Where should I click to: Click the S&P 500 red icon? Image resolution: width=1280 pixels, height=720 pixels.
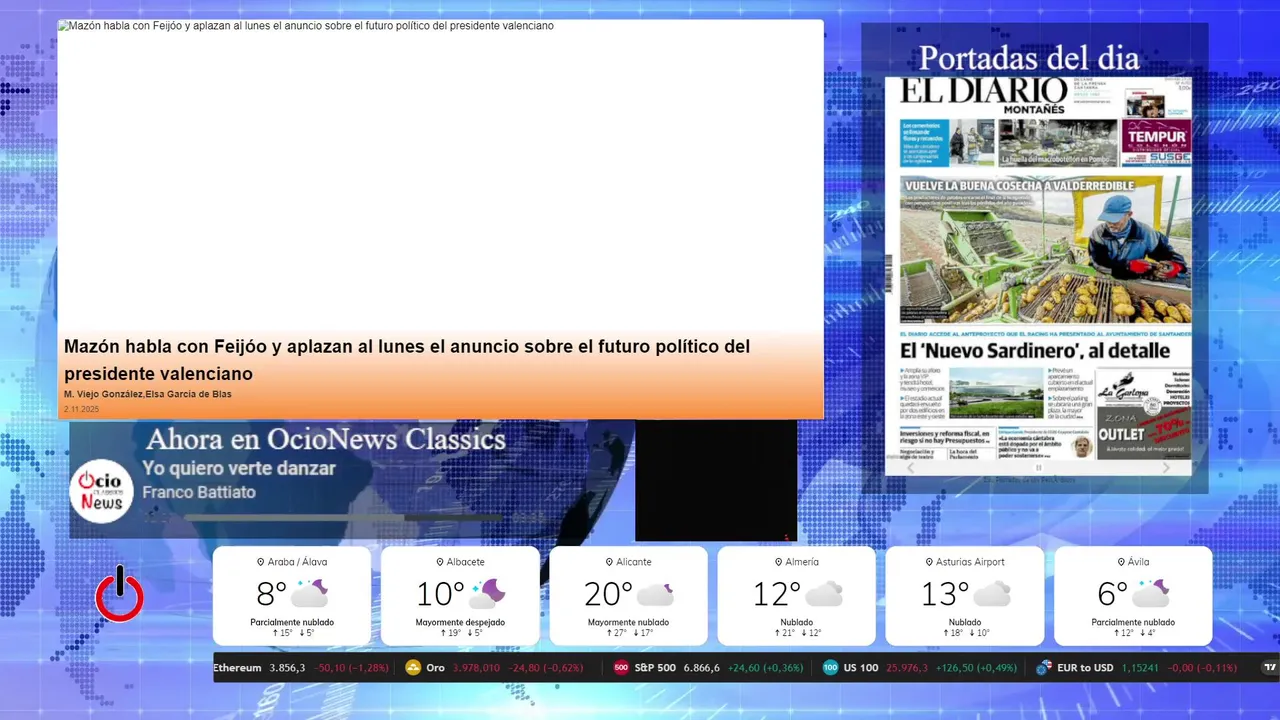(x=621, y=668)
